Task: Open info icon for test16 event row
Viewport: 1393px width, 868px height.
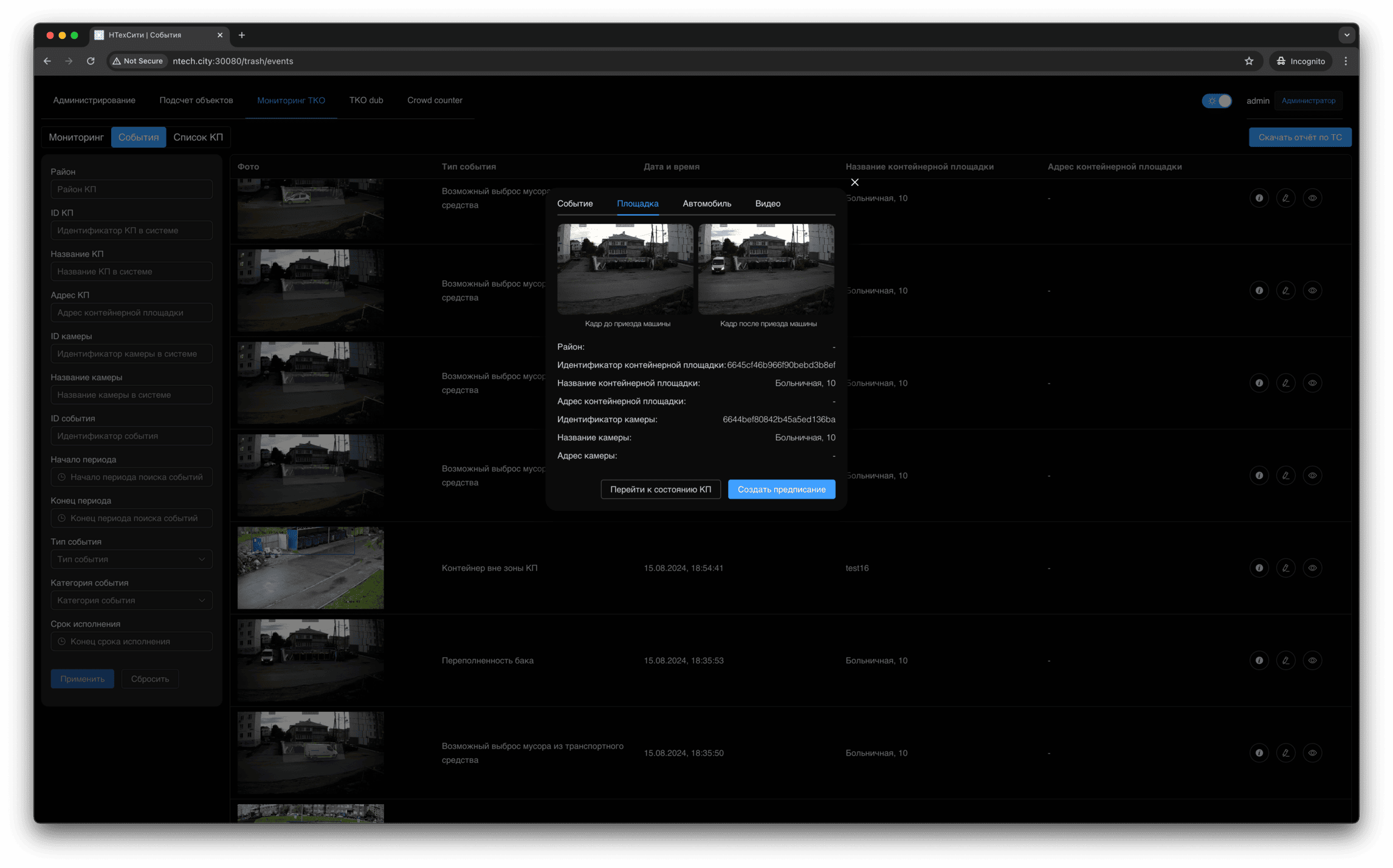Action: (x=1259, y=568)
